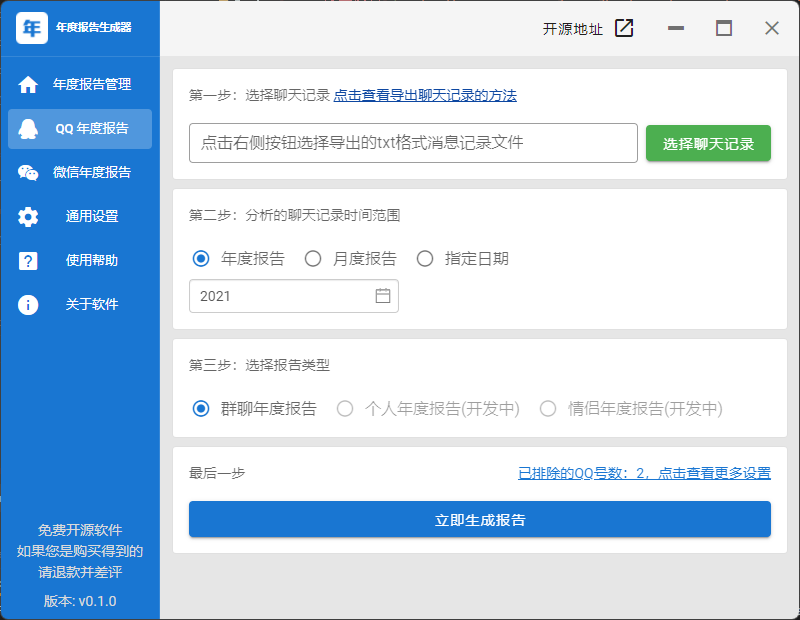Open link 已排除的QQ号数：2，点击查看更多设置
The width and height of the screenshot is (800, 620).
point(644,474)
